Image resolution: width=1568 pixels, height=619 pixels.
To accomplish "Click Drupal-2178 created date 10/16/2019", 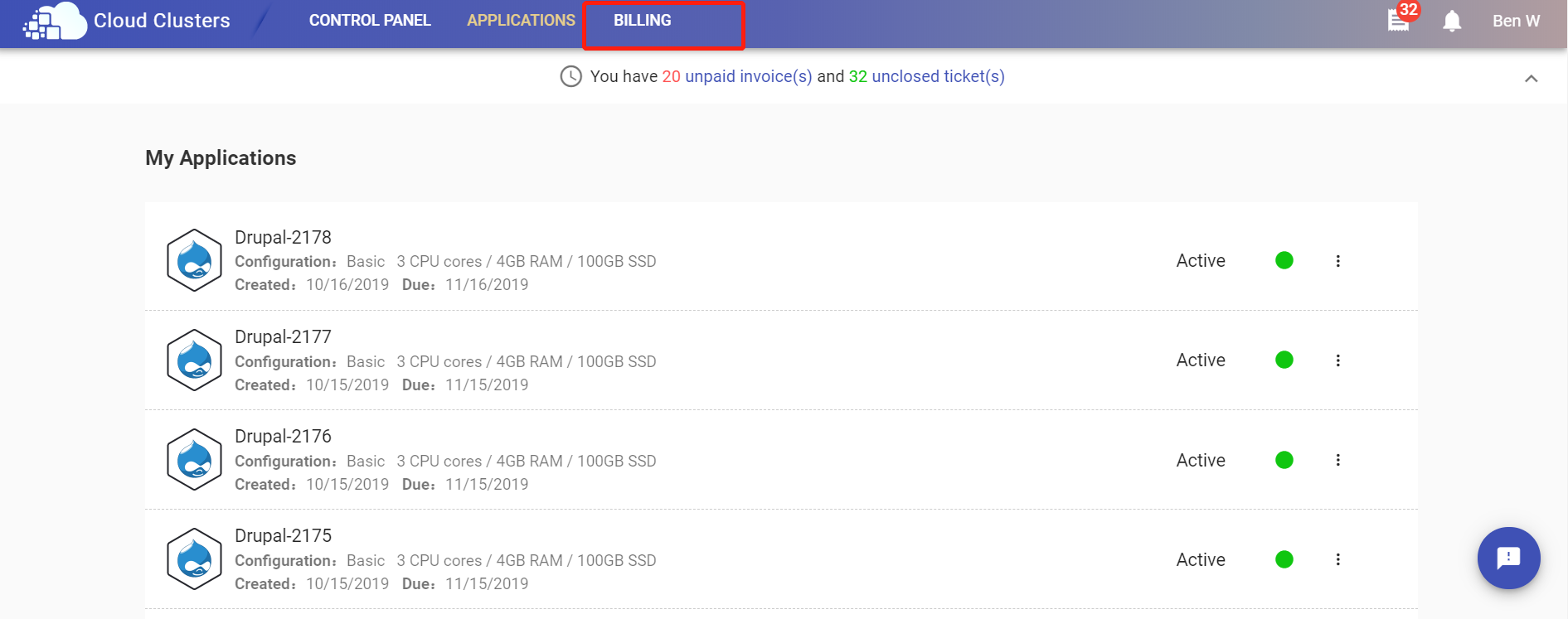I will 347,284.
